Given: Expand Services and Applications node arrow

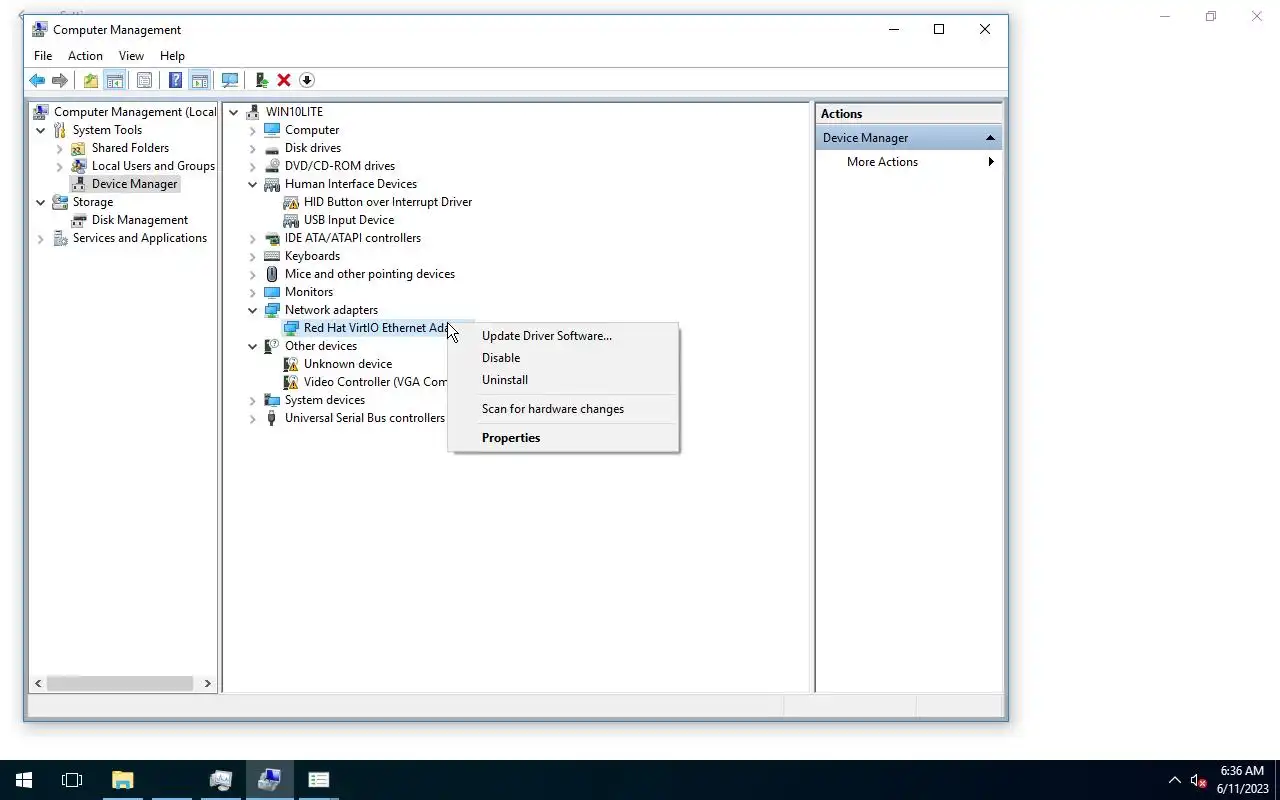Looking at the screenshot, I should [41, 238].
